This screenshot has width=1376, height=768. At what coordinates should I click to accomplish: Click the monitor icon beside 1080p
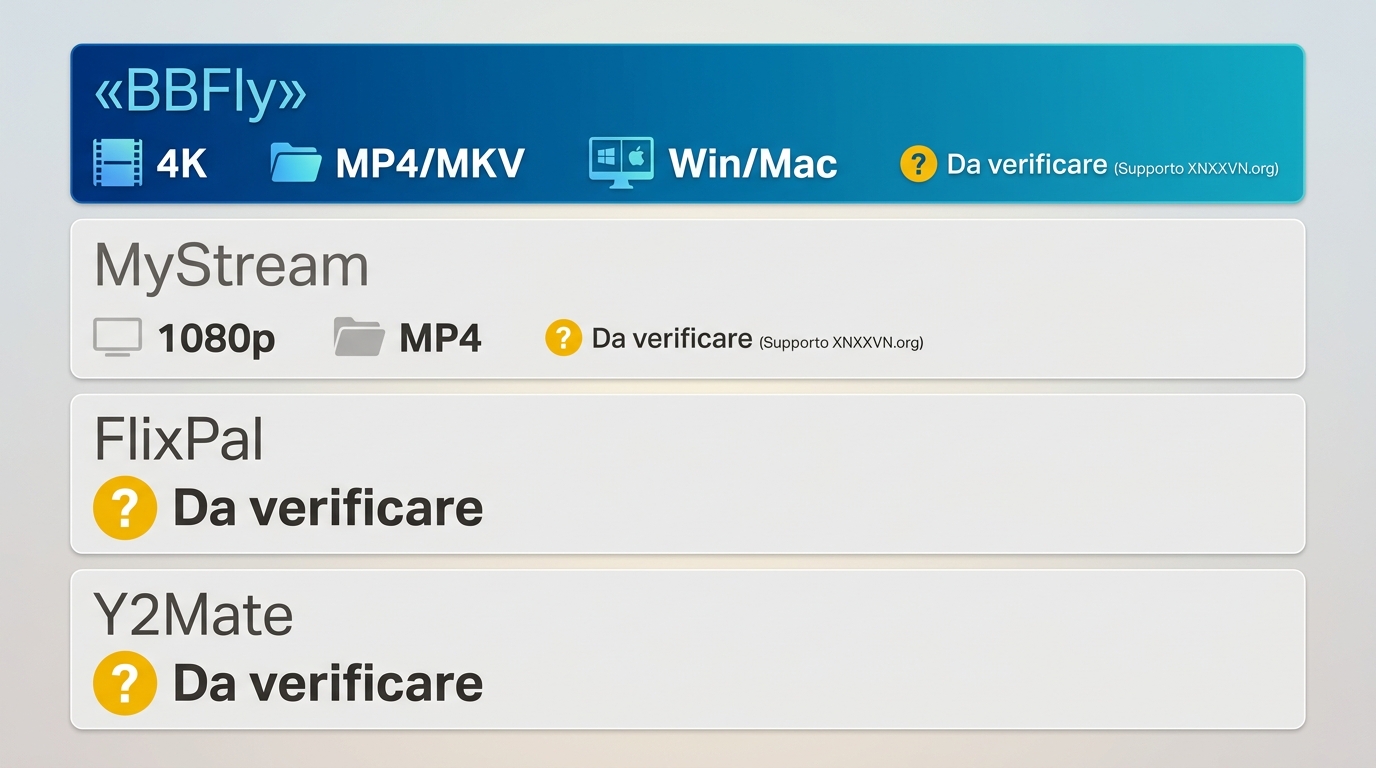pos(117,338)
